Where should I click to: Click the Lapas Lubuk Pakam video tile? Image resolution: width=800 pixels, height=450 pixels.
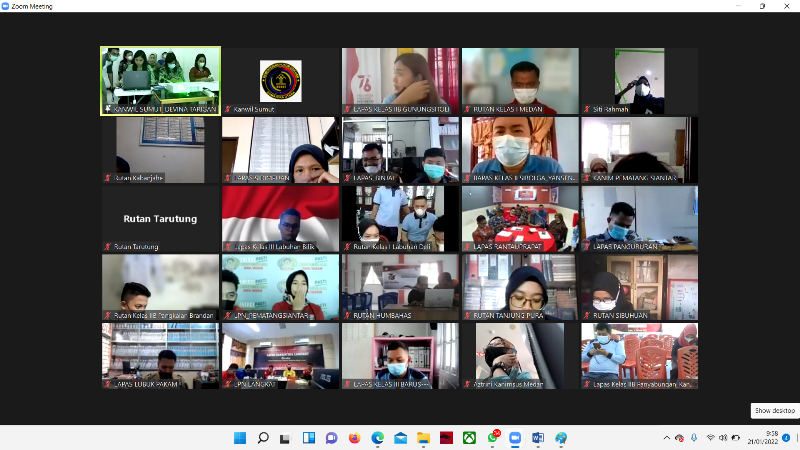[160, 355]
